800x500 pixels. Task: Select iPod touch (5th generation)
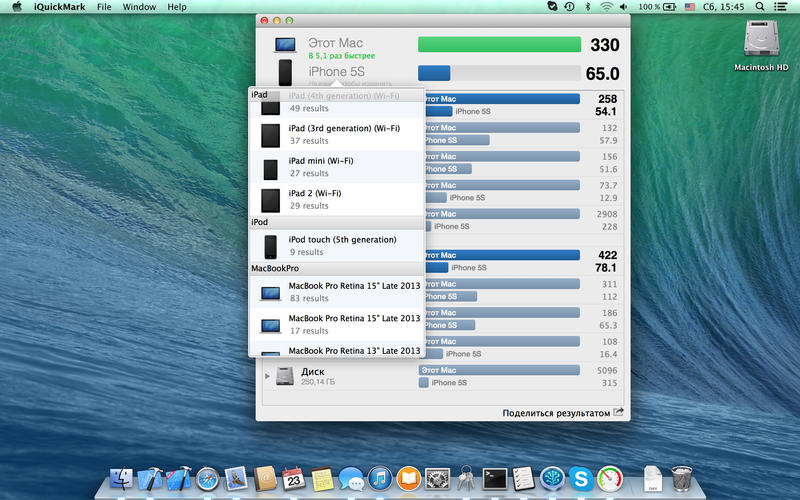click(x=337, y=246)
